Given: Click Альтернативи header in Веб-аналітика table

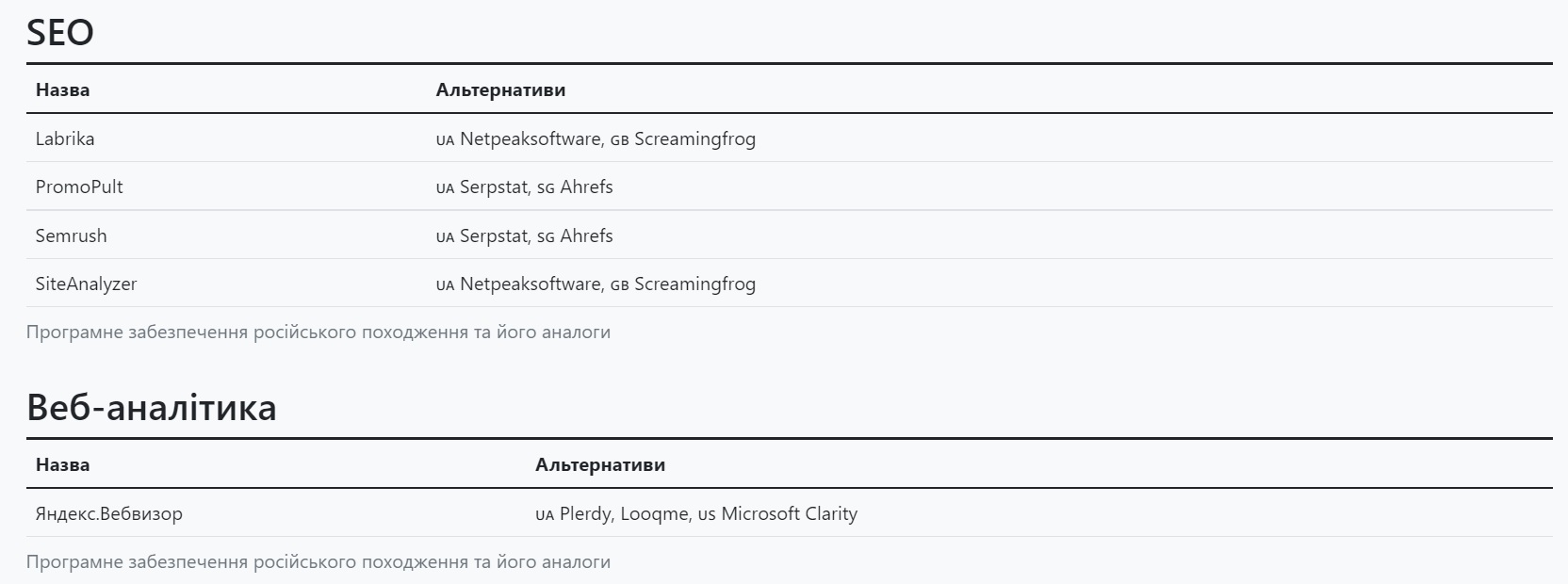Looking at the screenshot, I should (600, 464).
